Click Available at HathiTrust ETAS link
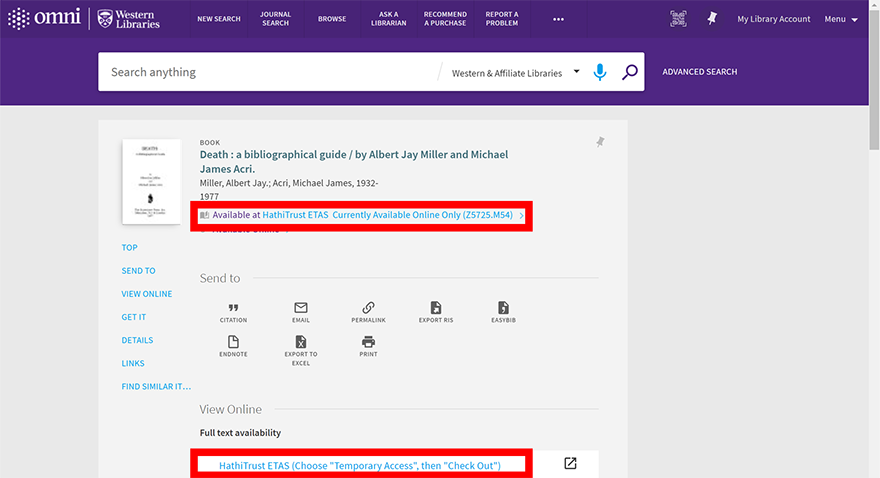 click(363, 215)
